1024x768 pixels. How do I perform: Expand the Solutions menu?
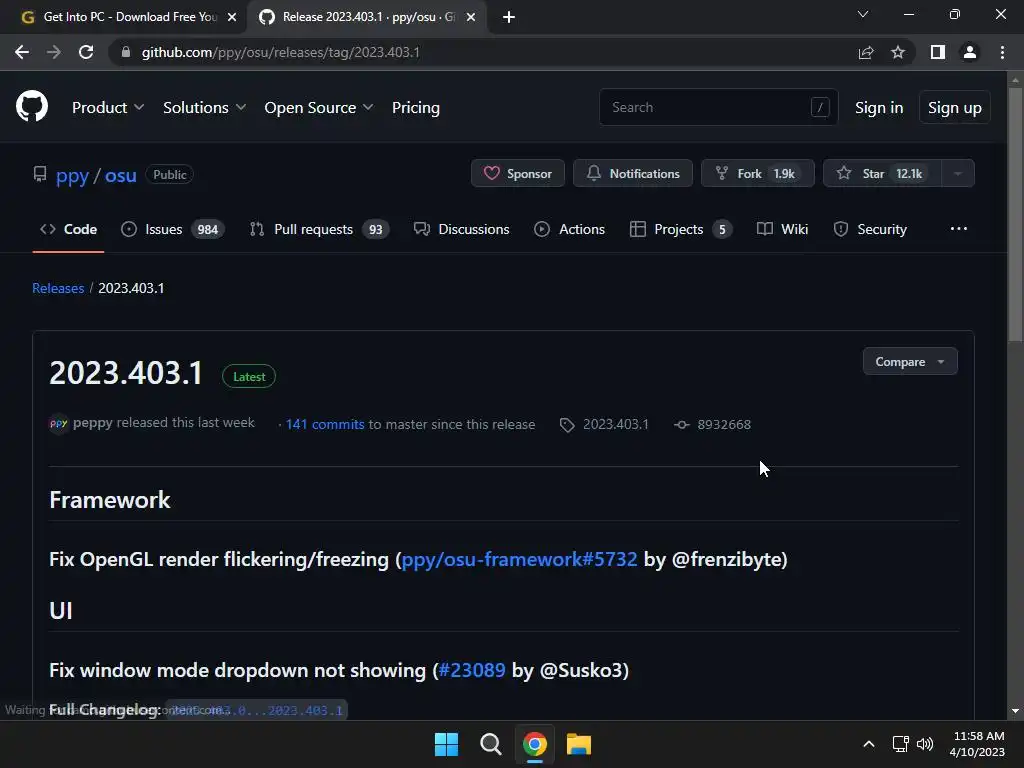point(204,107)
